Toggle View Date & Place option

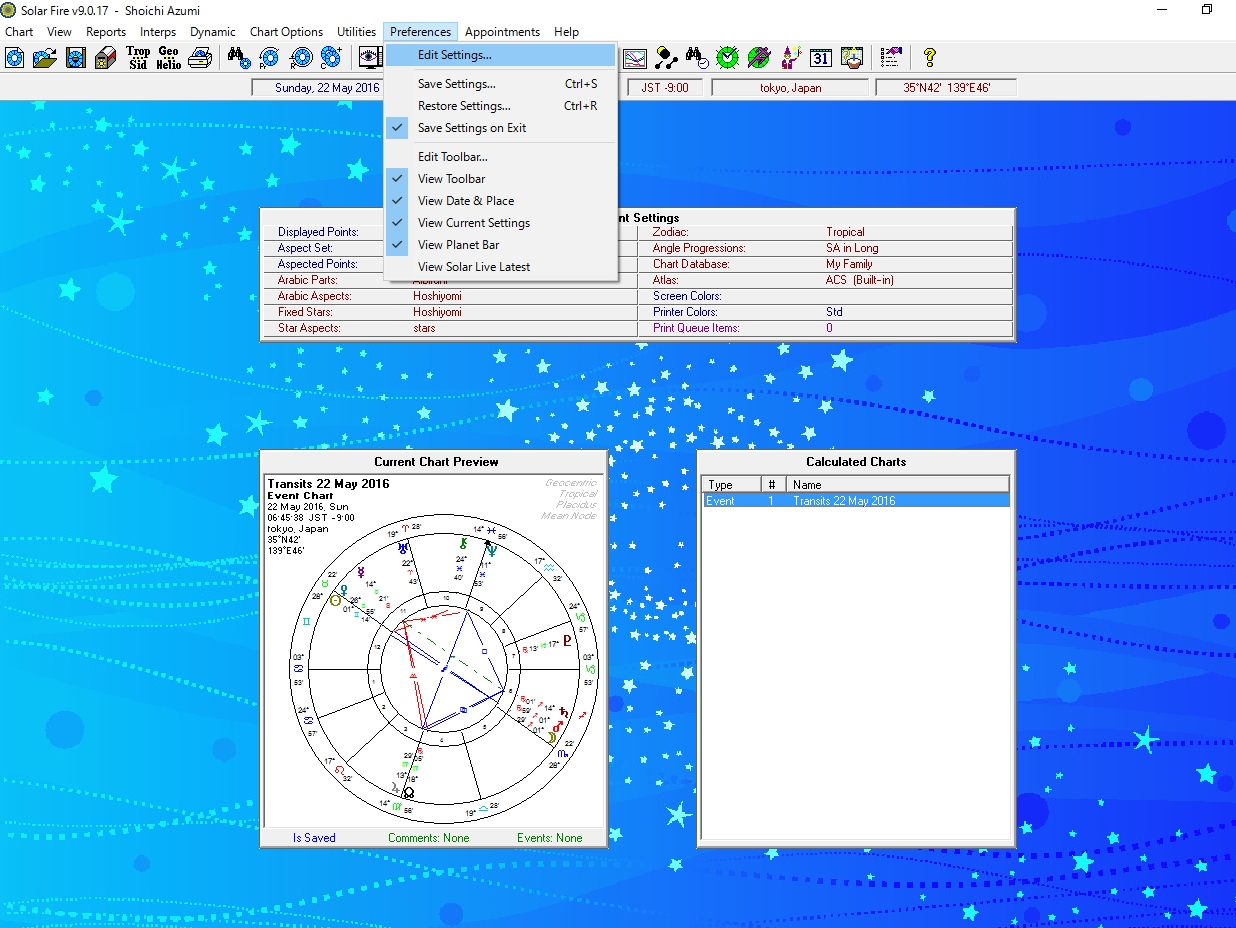[x=465, y=201]
